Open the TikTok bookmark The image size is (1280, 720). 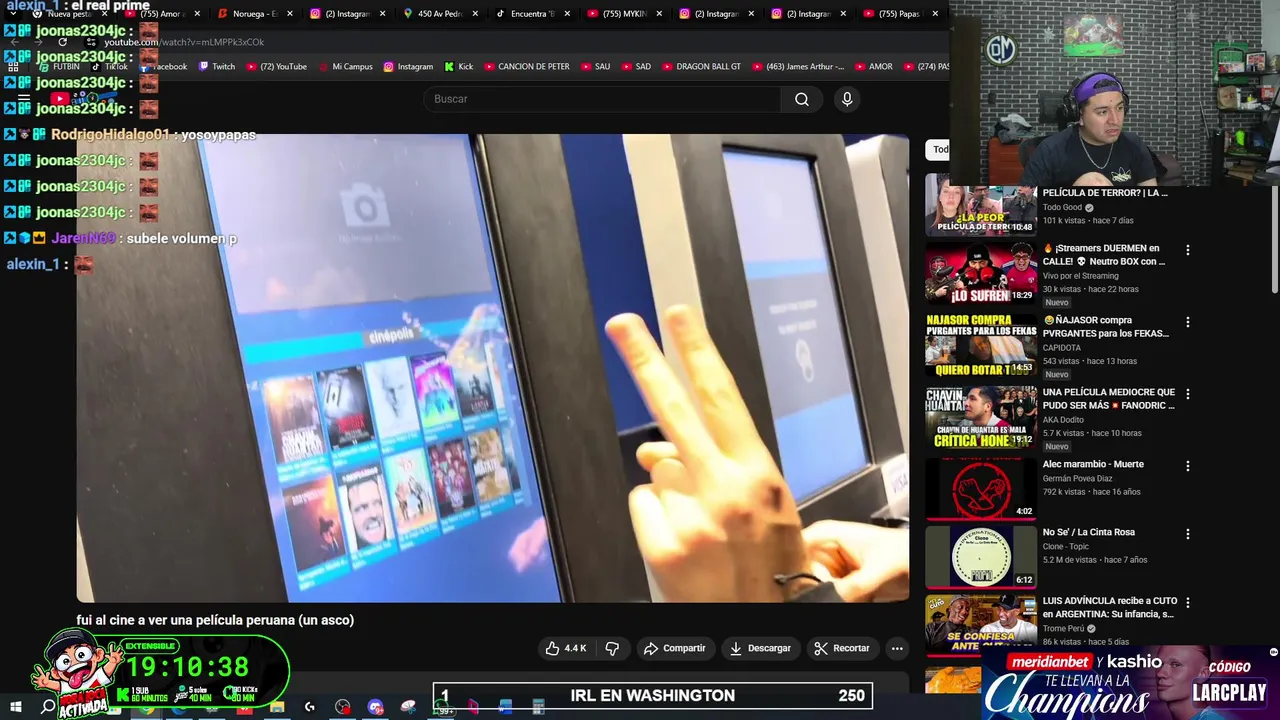(x=110, y=67)
